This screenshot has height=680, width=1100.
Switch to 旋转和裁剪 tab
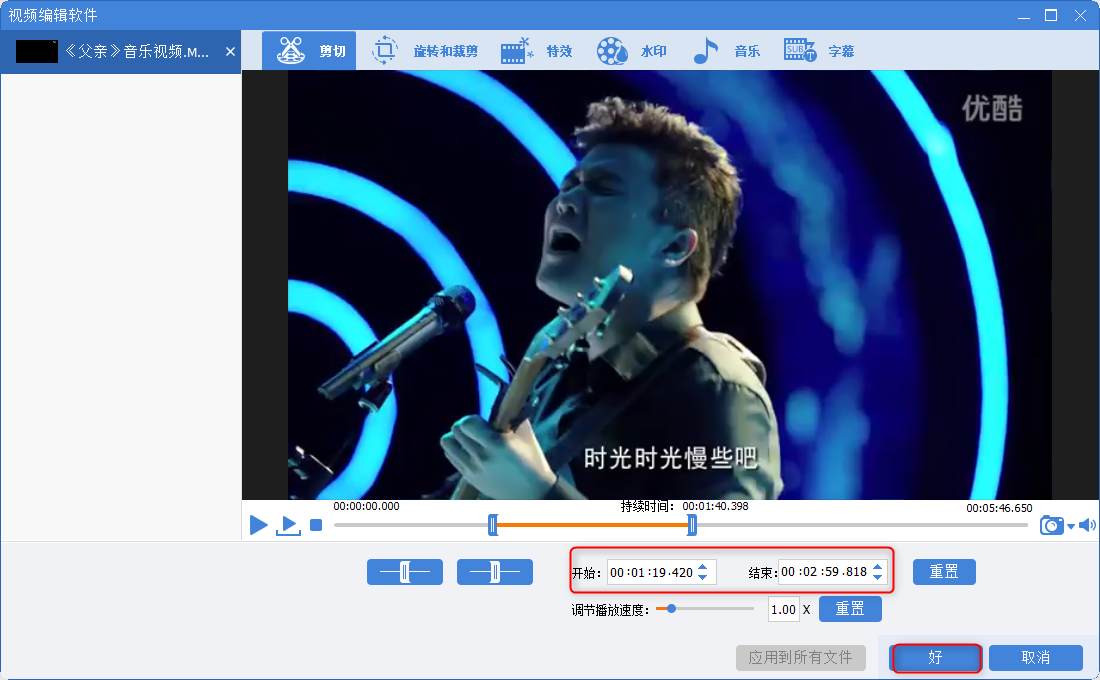(x=424, y=51)
